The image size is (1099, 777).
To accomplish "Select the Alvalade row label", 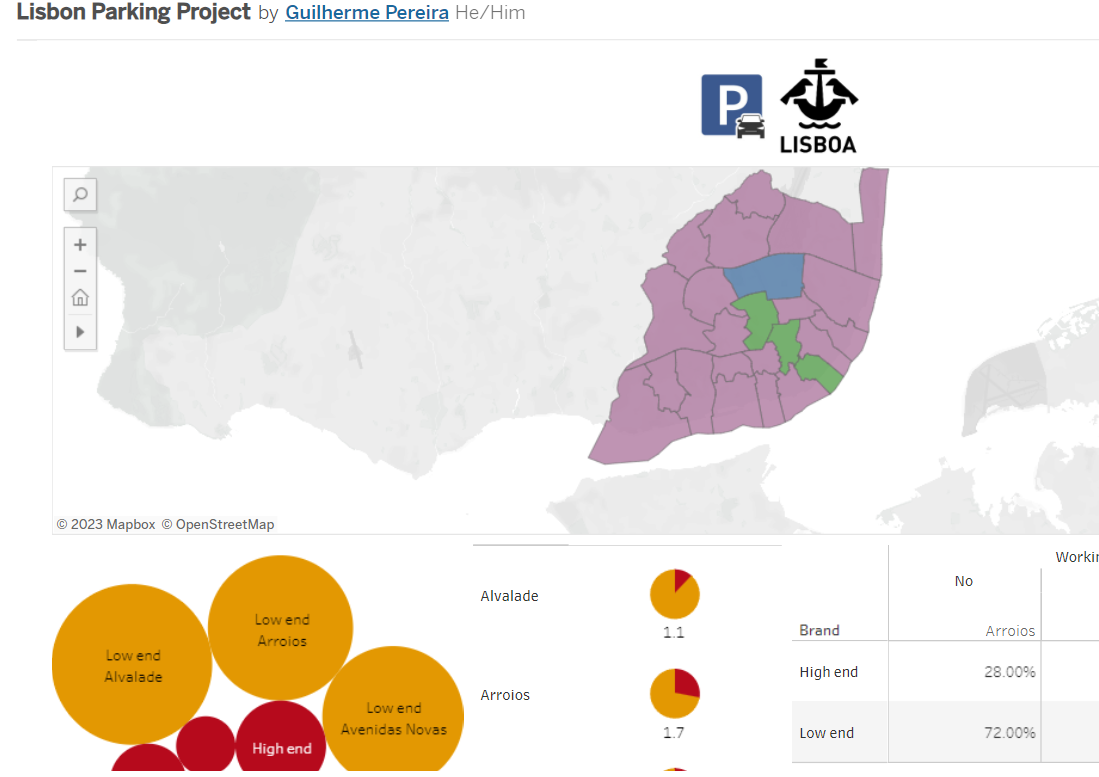I will (x=510, y=596).
